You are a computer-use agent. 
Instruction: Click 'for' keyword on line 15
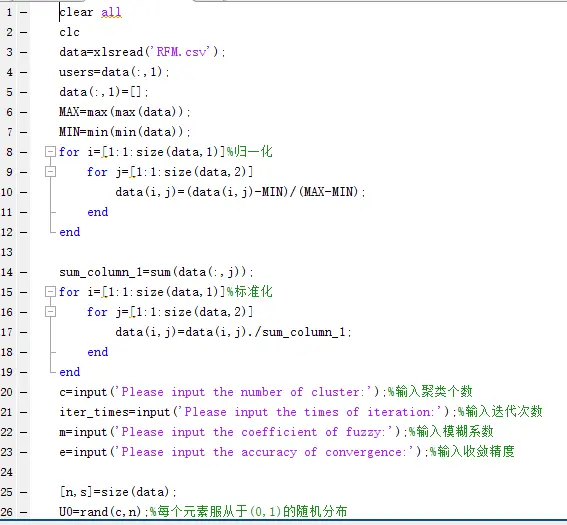[x=69, y=291]
